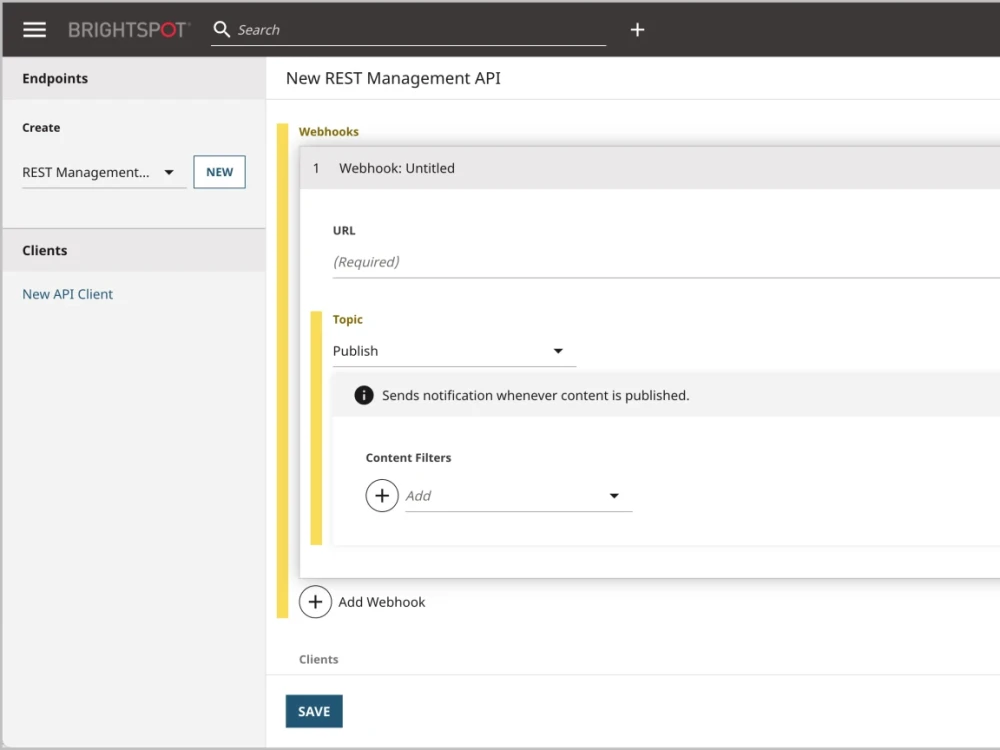Image resolution: width=1000 pixels, height=750 pixels.
Task: Click the NEW button next to REST Management
Action: (x=219, y=172)
